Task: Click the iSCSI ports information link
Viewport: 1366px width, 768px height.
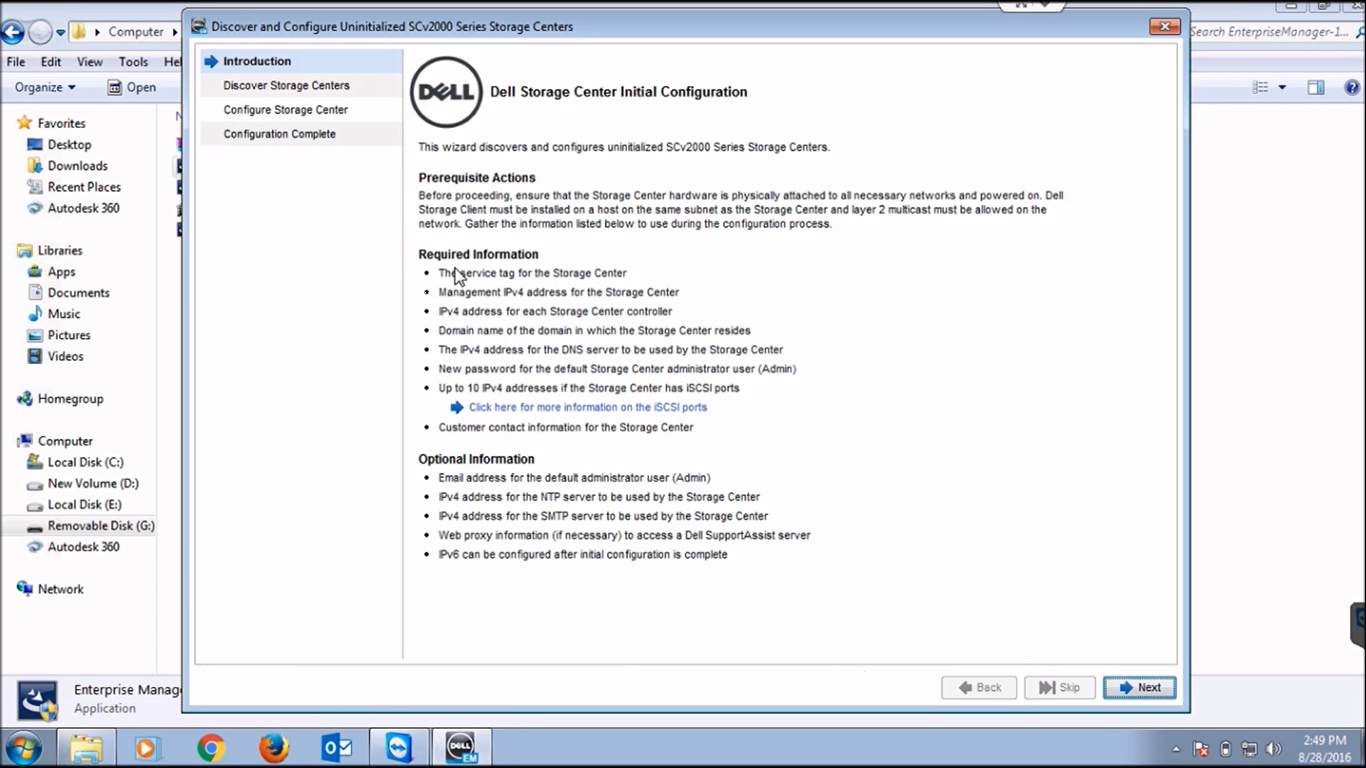Action: point(587,407)
